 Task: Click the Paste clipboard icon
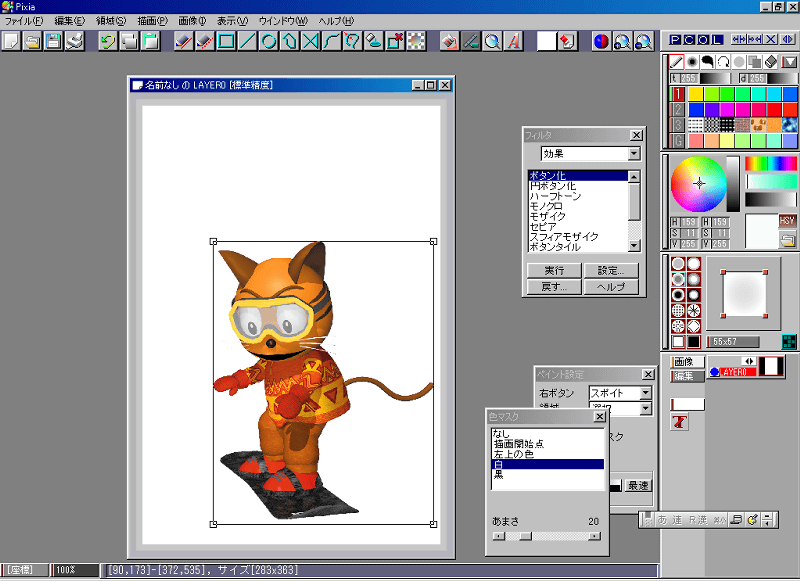[150, 41]
